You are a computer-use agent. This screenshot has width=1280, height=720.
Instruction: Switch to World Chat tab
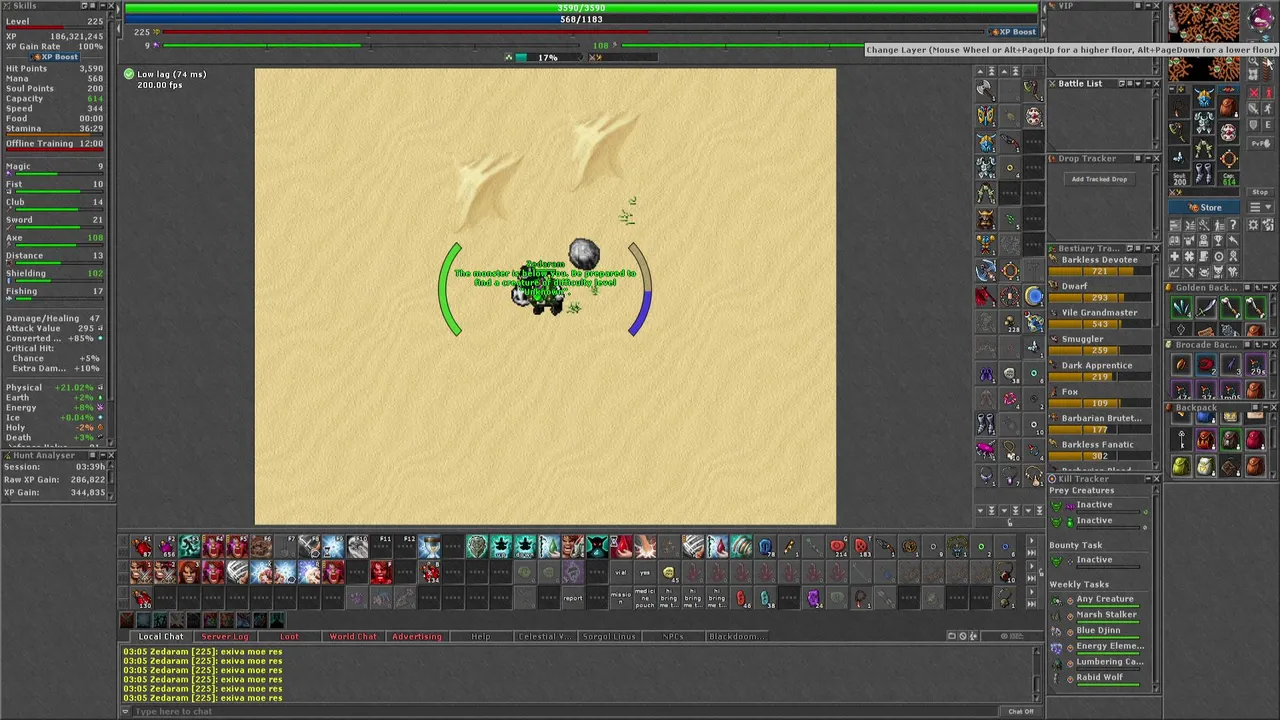click(x=353, y=636)
